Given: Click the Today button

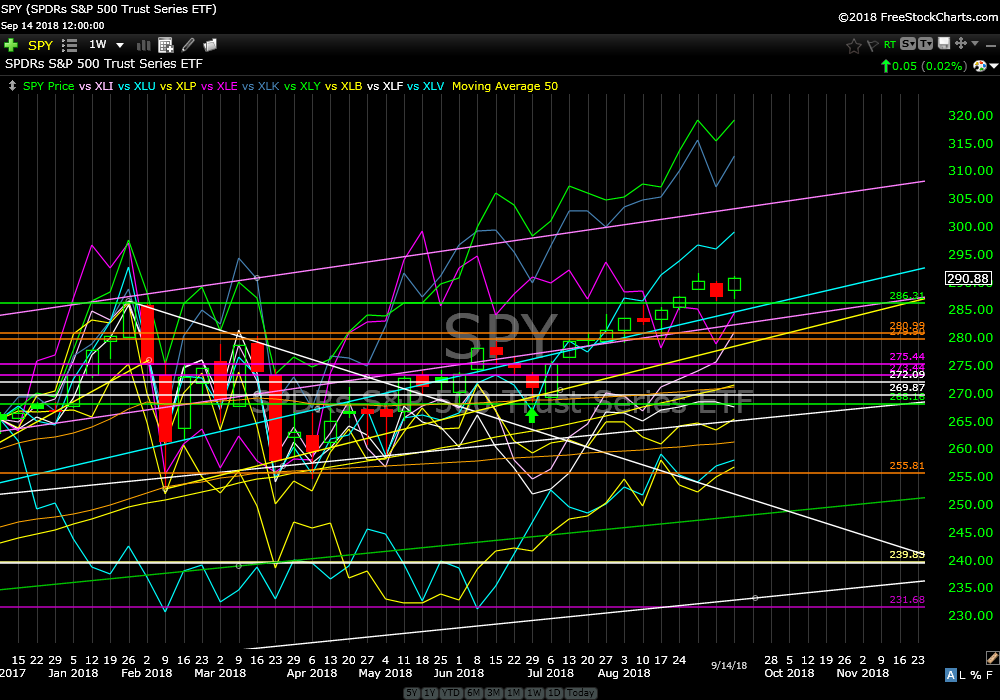Looking at the screenshot, I should [580, 693].
